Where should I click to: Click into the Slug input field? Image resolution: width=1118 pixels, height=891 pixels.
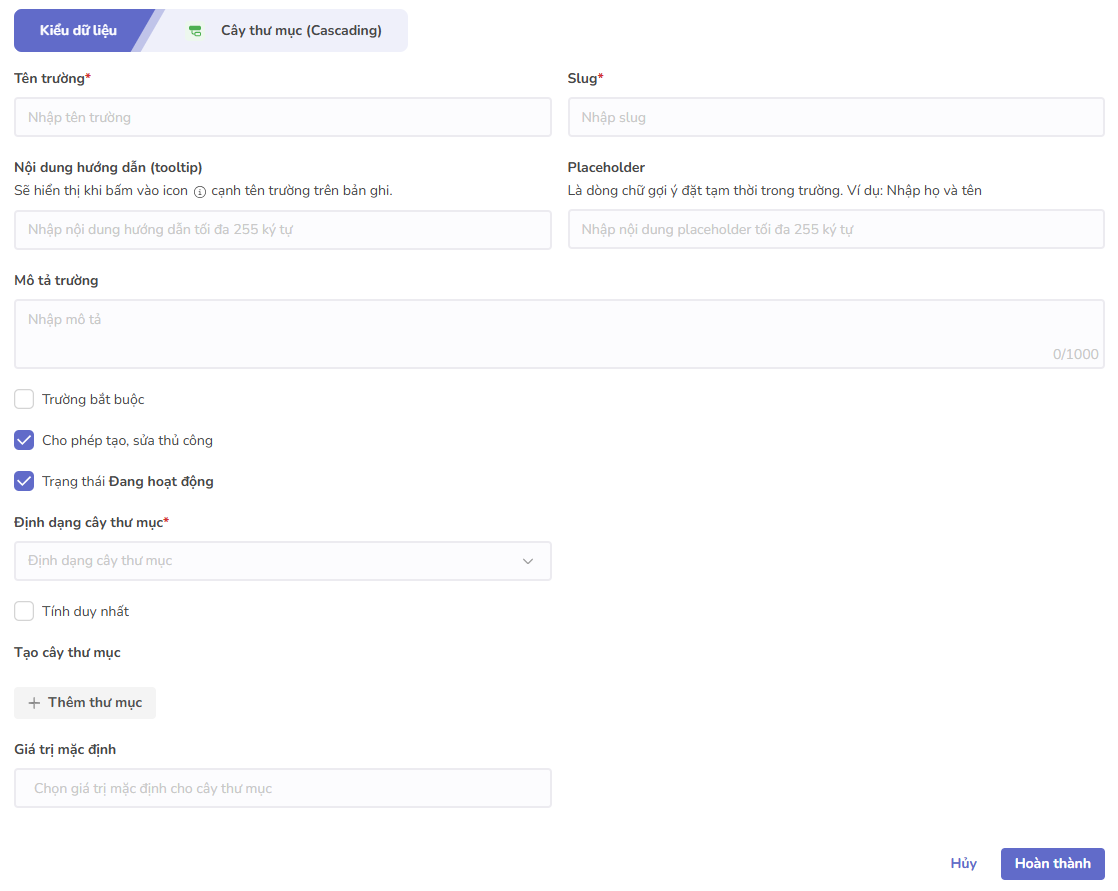pyautogui.click(x=835, y=117)
